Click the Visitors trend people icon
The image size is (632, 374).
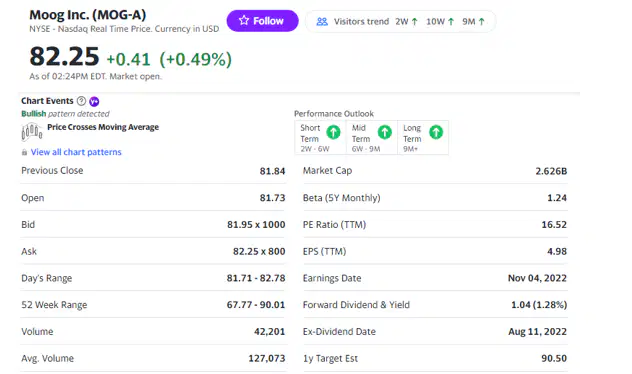pyautogui.click(x=322, y=21)
